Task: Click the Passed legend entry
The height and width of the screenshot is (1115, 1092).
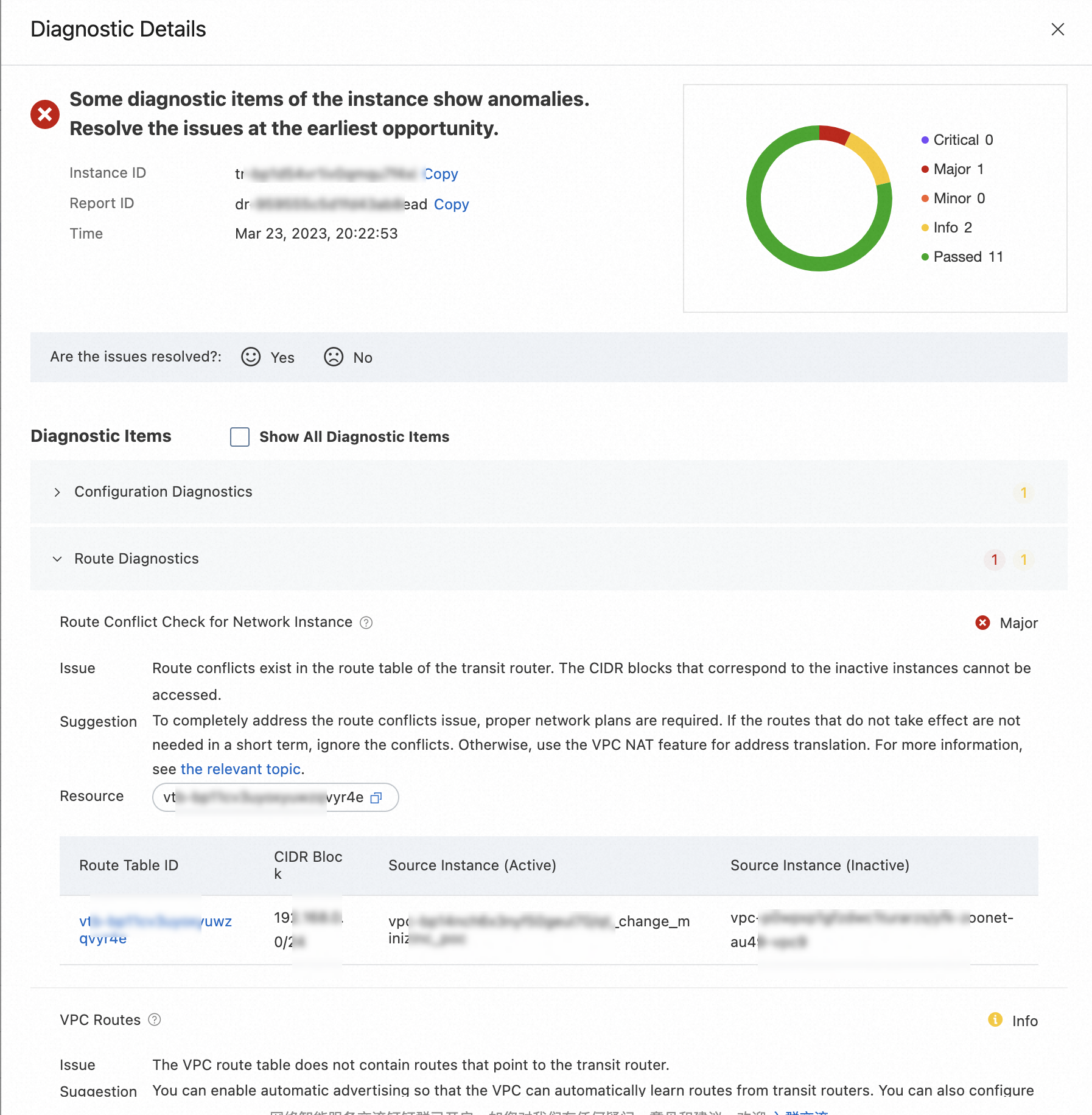Action: pos(967,257)
